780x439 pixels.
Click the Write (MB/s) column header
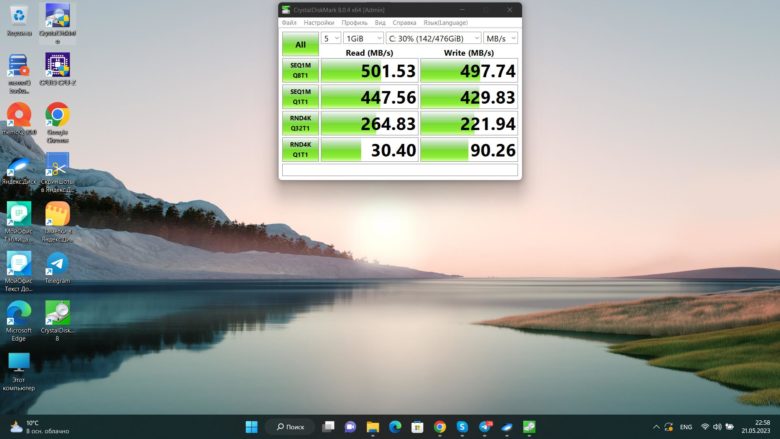tap(469, 53)
